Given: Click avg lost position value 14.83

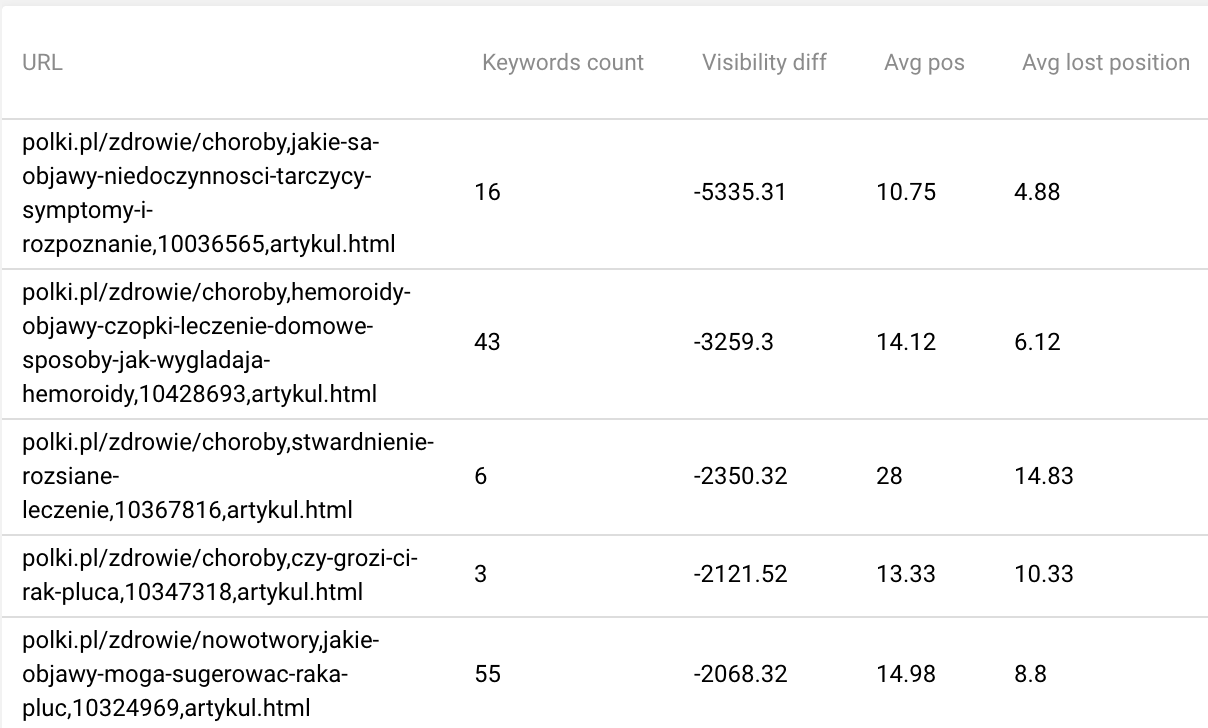Looking at the screenshot, I should 1043,476.
